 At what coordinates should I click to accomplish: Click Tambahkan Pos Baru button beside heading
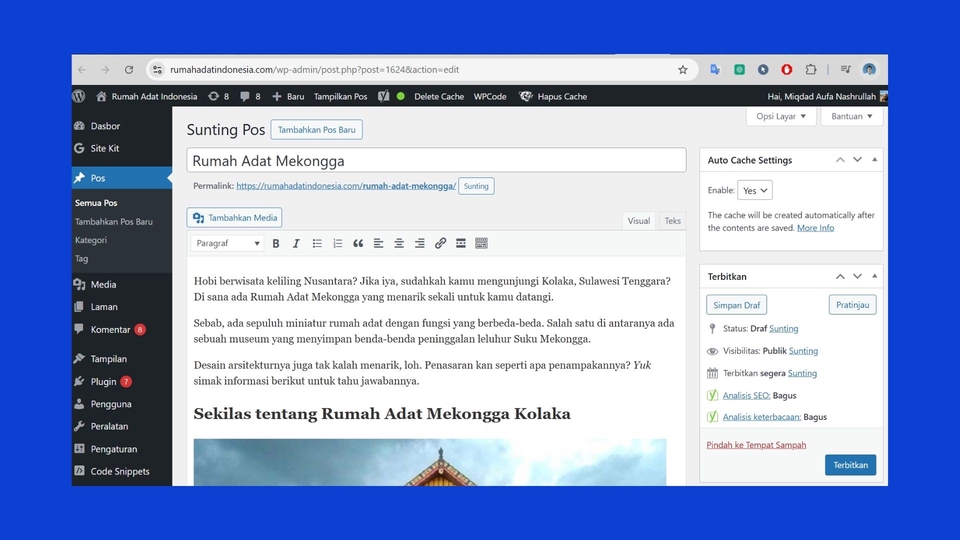point(317,130)
